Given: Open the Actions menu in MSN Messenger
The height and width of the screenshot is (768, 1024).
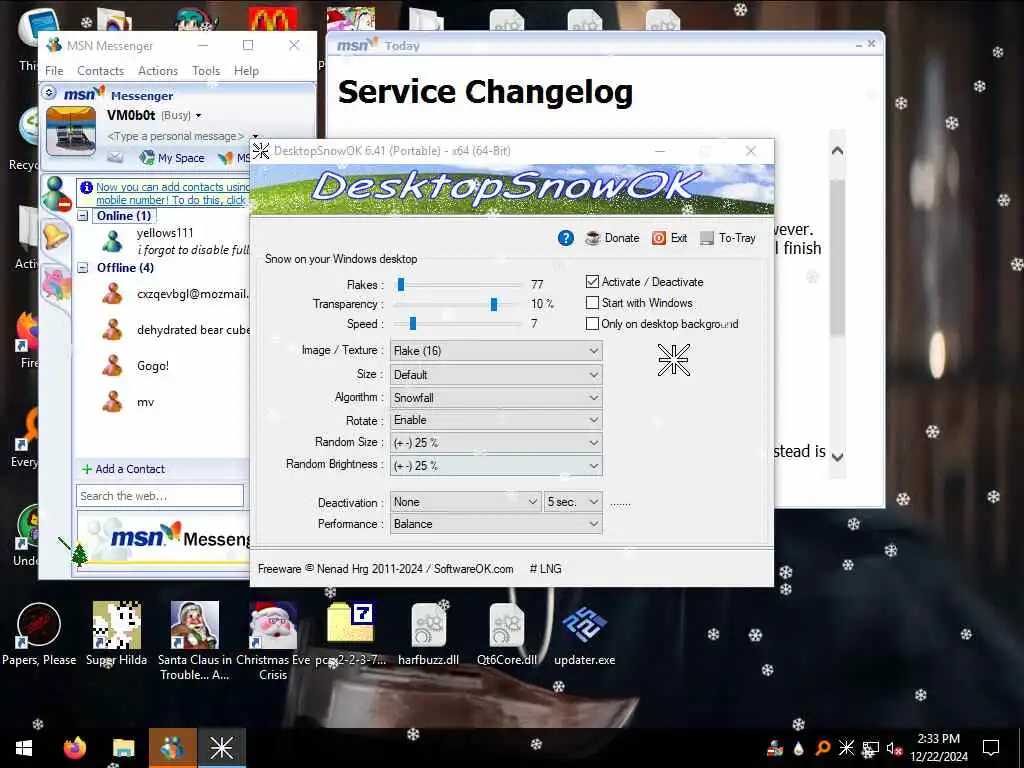Looking at the screenshot, I should (x=157, y=71).
